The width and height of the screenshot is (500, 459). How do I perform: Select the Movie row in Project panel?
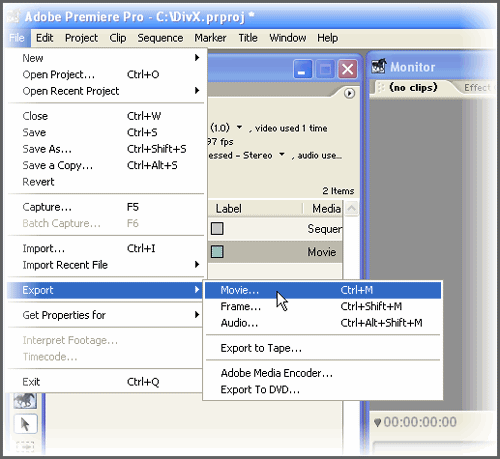[x=275, y=252]
